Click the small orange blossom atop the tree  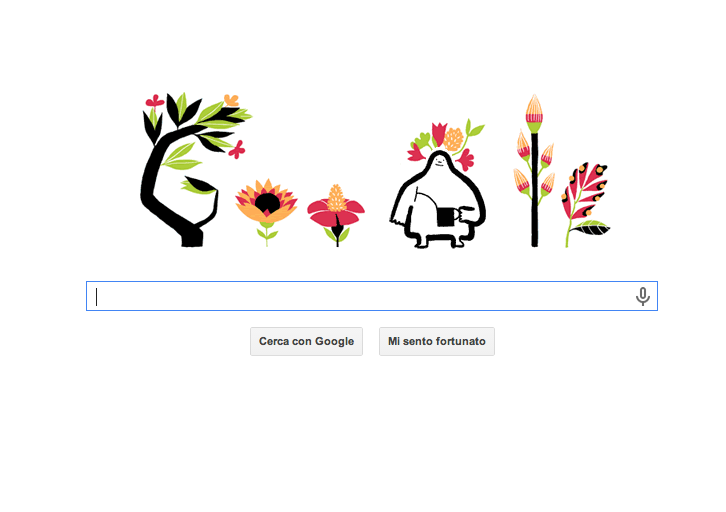231,100
